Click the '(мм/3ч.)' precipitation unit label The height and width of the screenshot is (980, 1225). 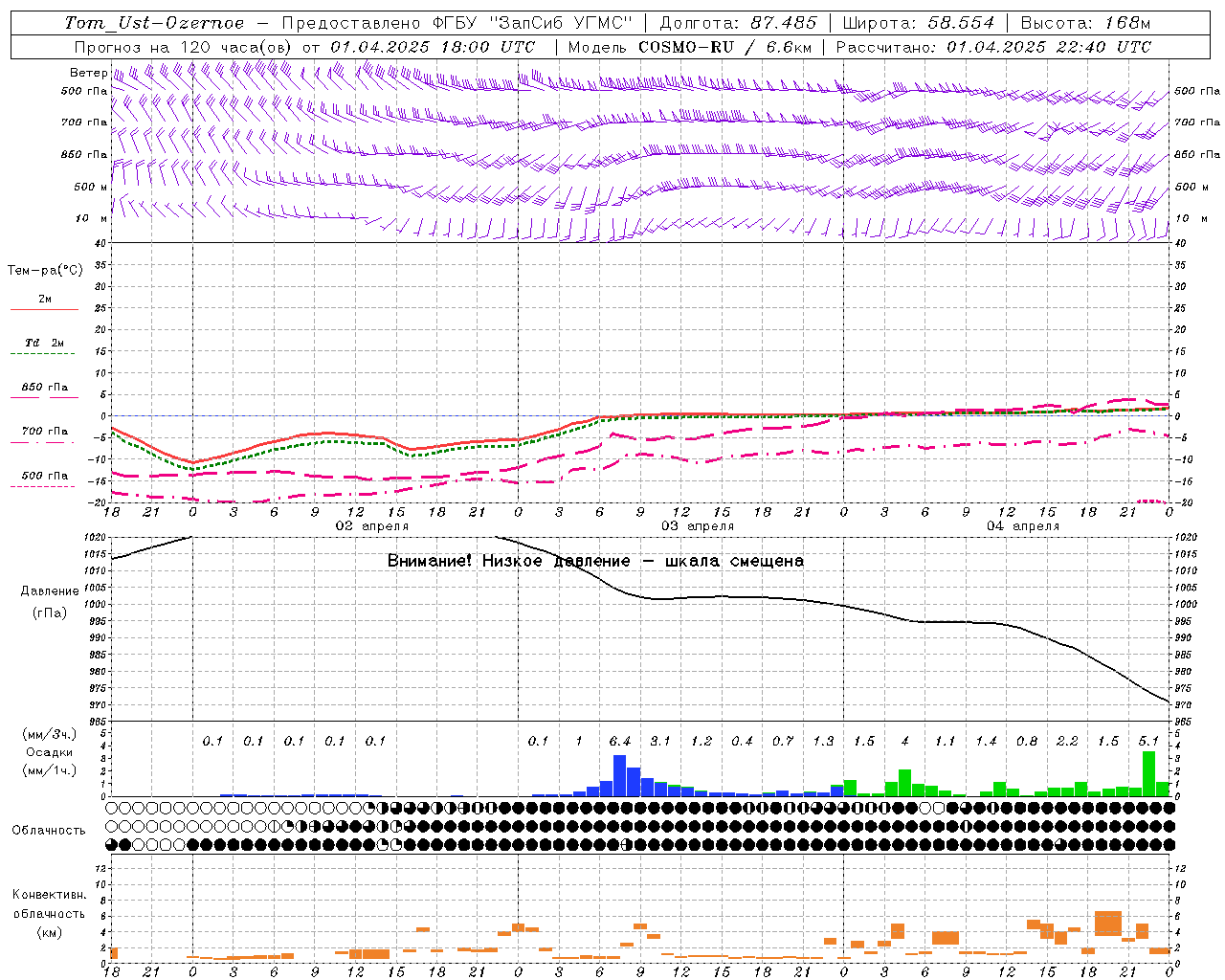click(x=50, y=734)
